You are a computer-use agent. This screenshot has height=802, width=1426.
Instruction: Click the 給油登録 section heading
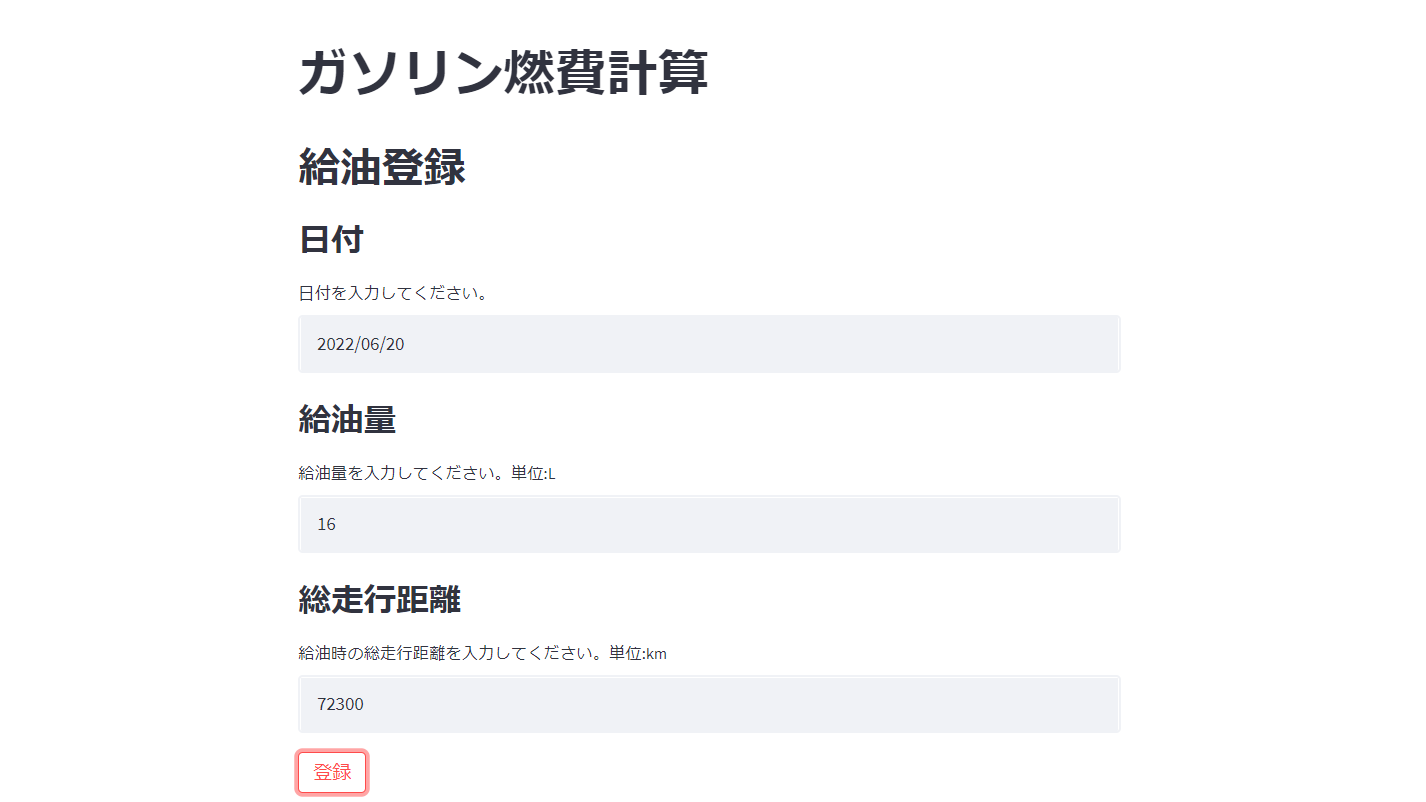381,168
